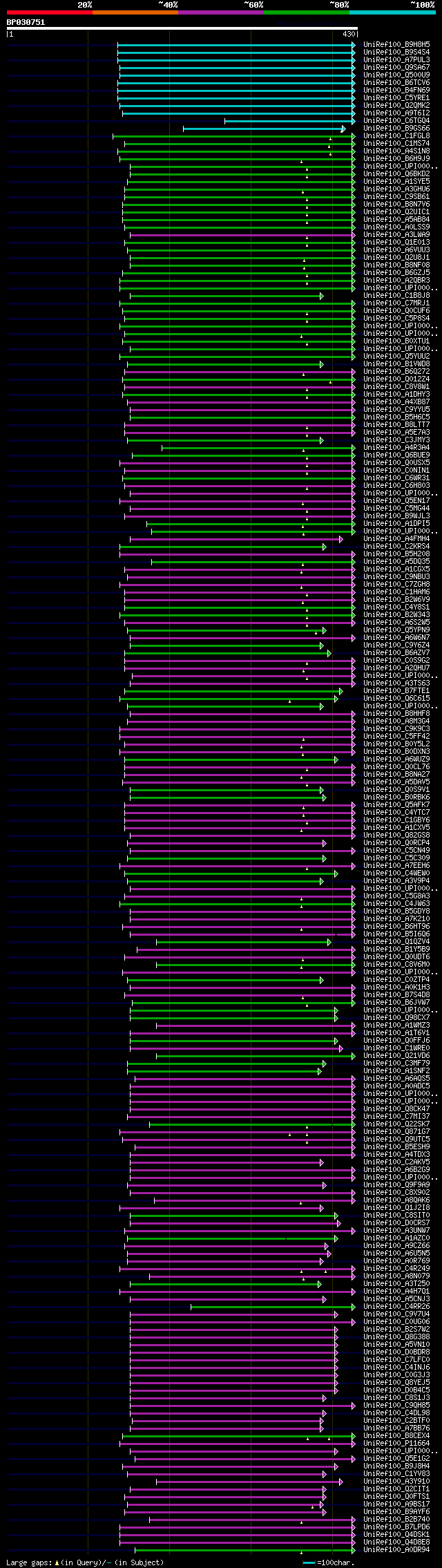Click the green arrowhead ending UniRef100_C1B8J8 bar

click(x=321, y=296)
